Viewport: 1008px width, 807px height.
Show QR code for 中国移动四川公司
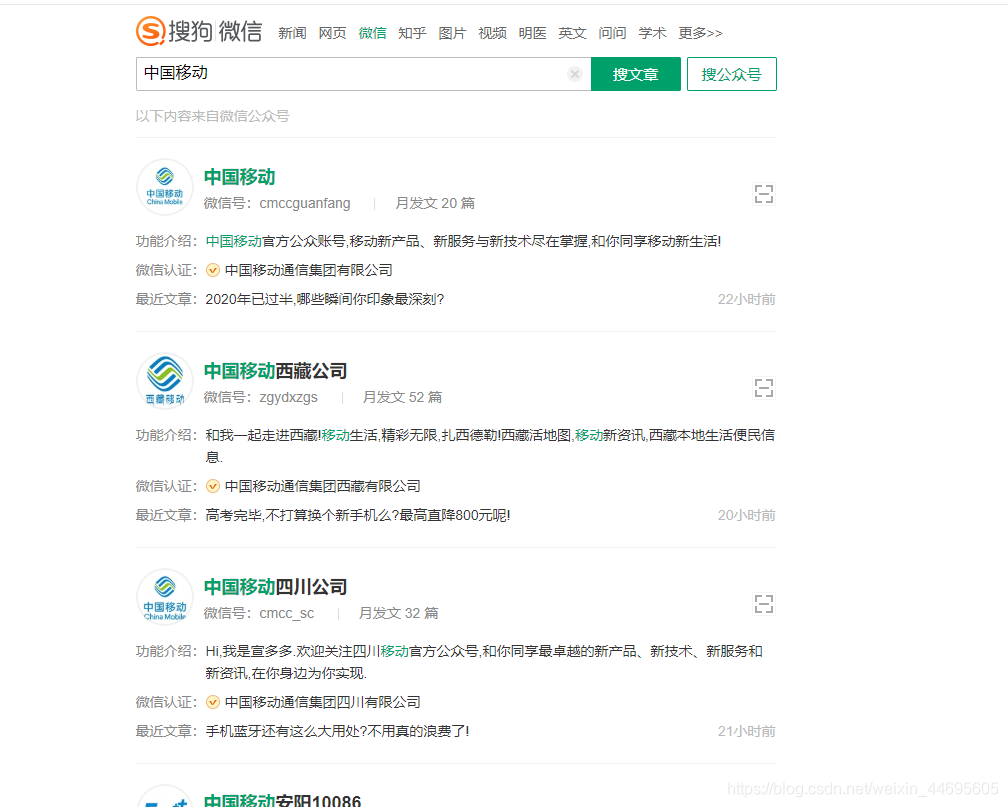pos(764,604)
